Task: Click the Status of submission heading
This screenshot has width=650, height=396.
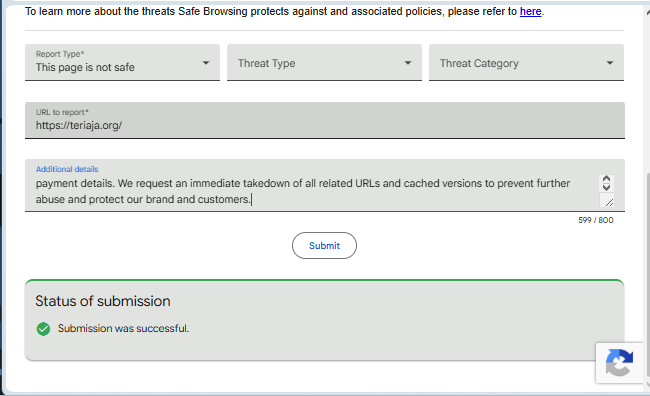Action: [103, 301]
